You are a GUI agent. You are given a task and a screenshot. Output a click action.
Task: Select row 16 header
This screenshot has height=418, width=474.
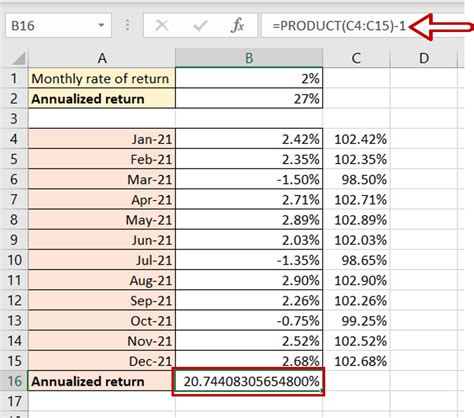[14, 381]
